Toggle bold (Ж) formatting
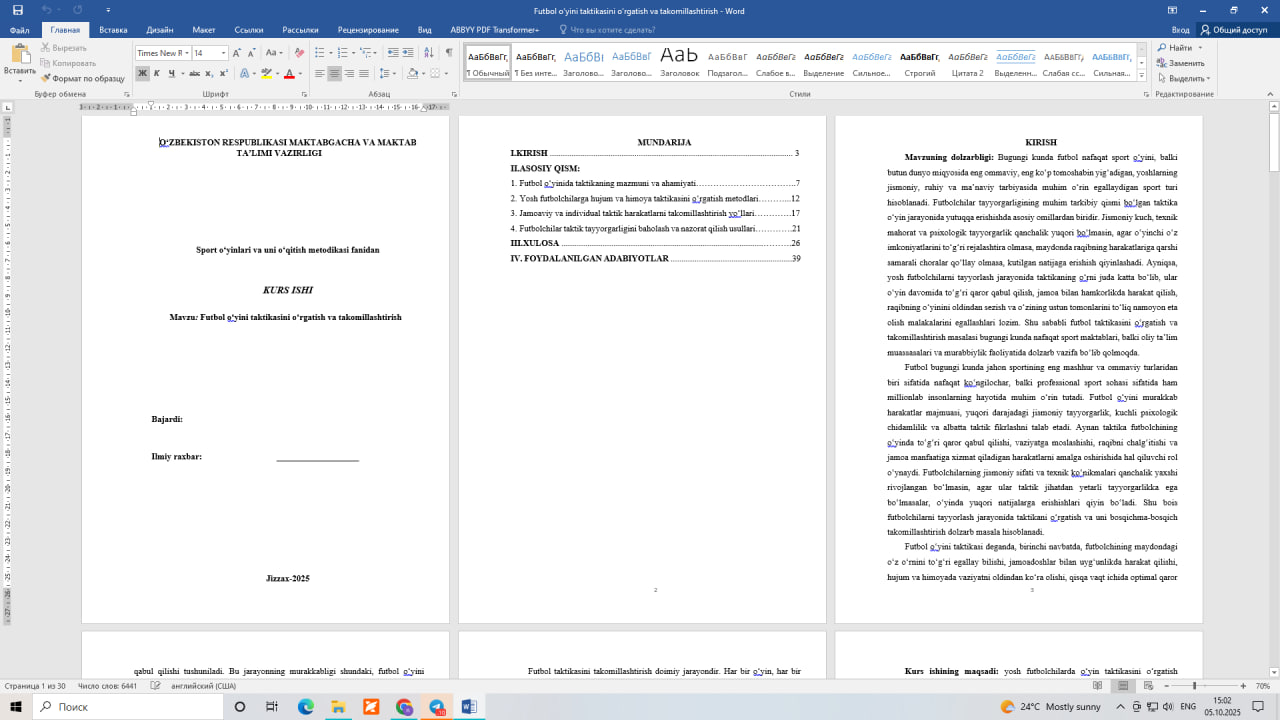This screenshot has width=1280, height=720. pos(142,73)
